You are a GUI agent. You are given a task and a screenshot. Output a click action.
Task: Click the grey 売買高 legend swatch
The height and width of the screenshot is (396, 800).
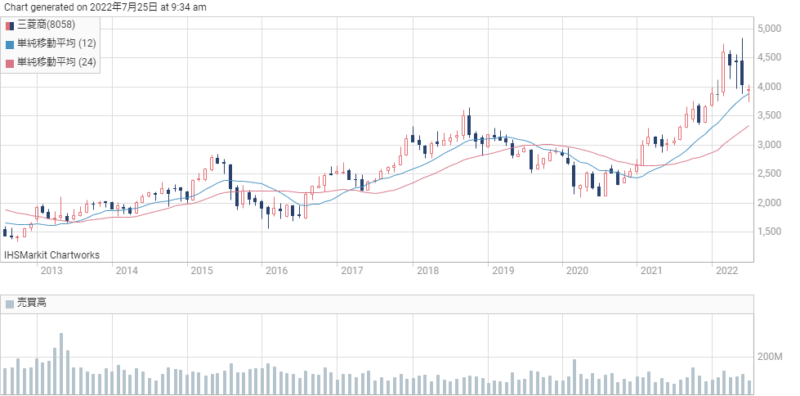[10, 304]
